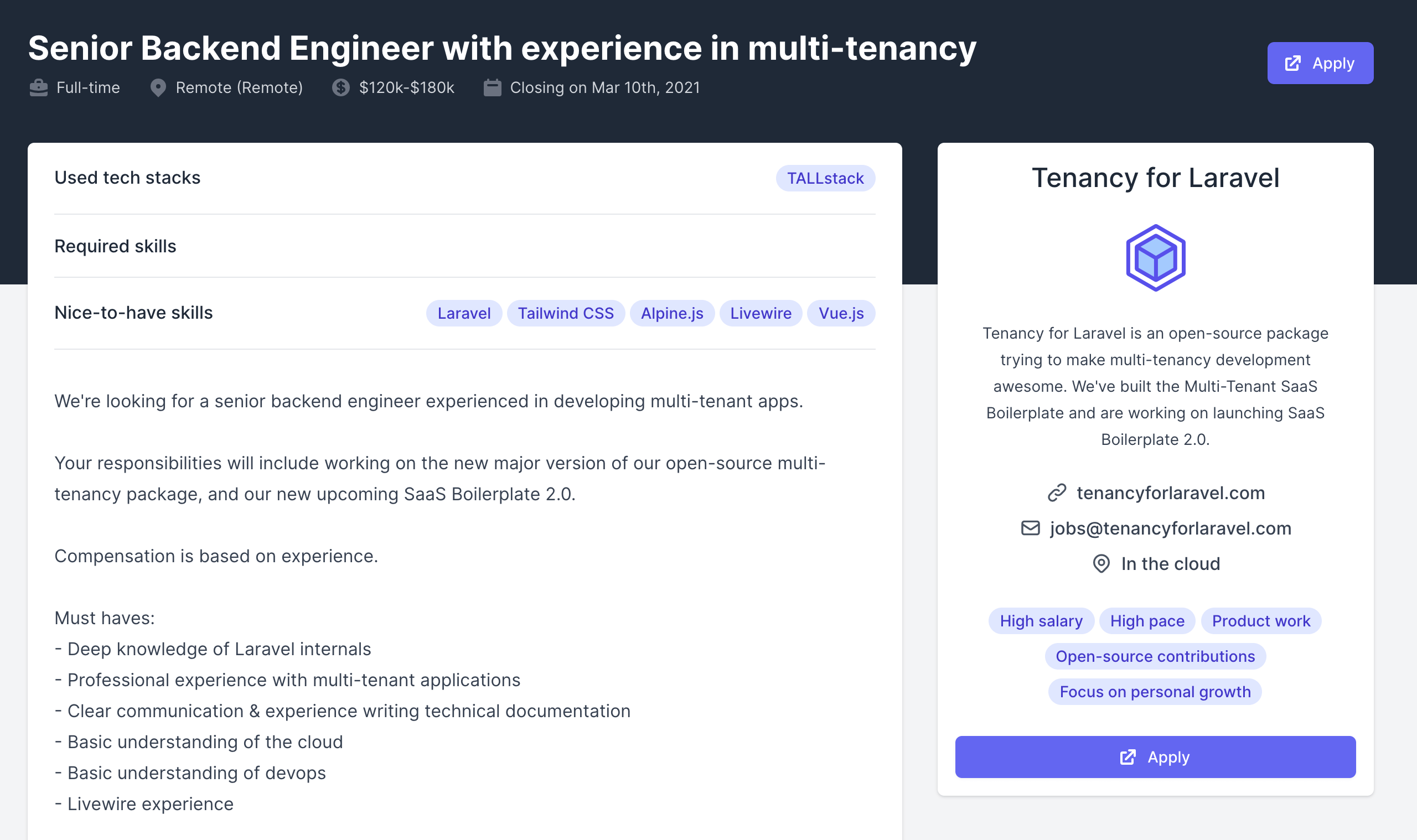Click the location pin icon beside Remote

pos(158,88)
